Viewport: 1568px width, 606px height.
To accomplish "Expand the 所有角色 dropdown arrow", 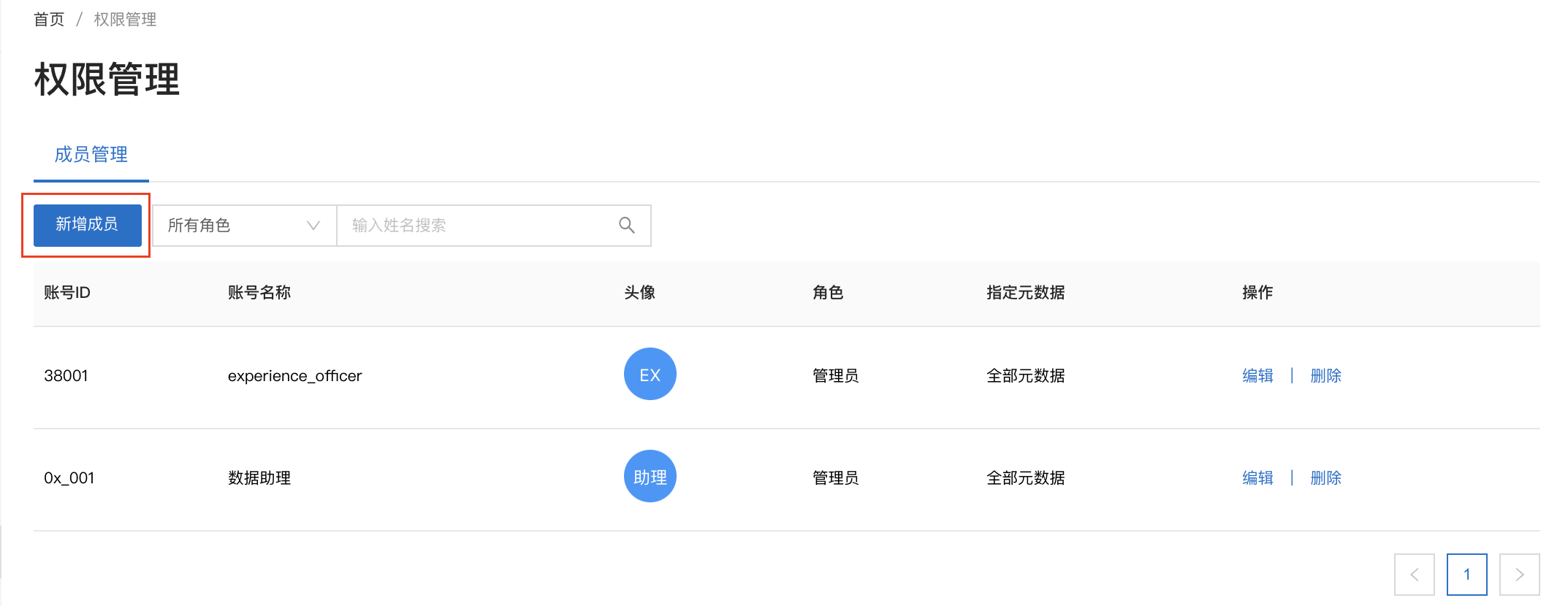I will point(313,225).
